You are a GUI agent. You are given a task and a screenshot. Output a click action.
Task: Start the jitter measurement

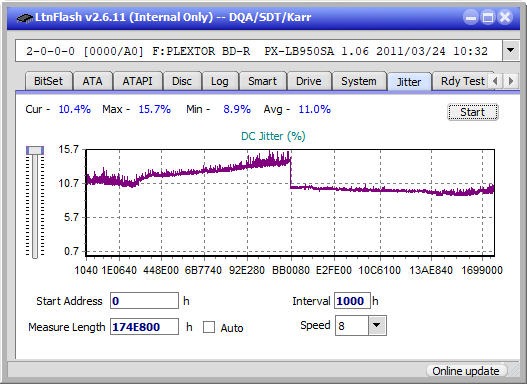(x=473, y=112)
